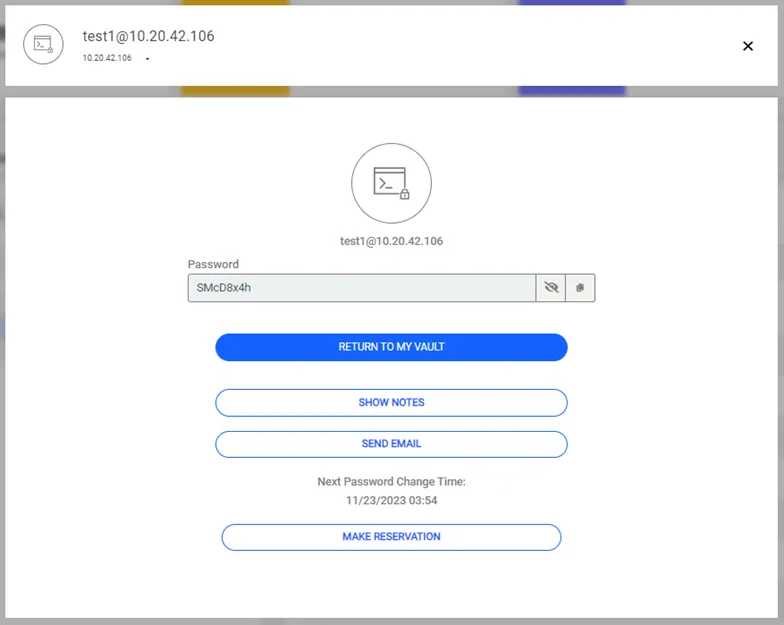Click the SEND EMAIL button
784x625 pixels.
[x=391, y=444]
